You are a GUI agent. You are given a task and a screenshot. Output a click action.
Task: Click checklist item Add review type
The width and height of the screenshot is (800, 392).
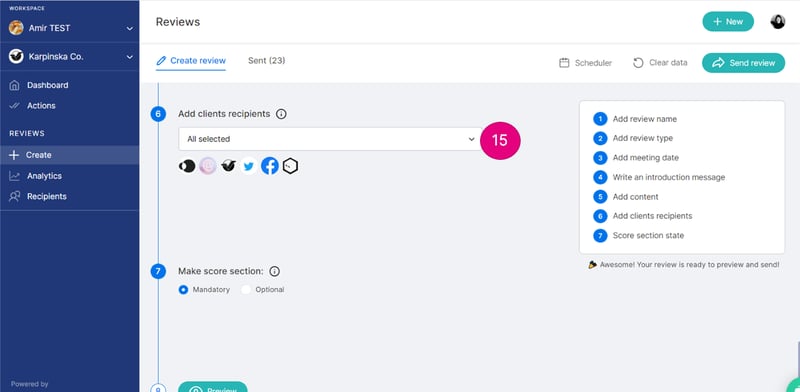coord(642,138)
